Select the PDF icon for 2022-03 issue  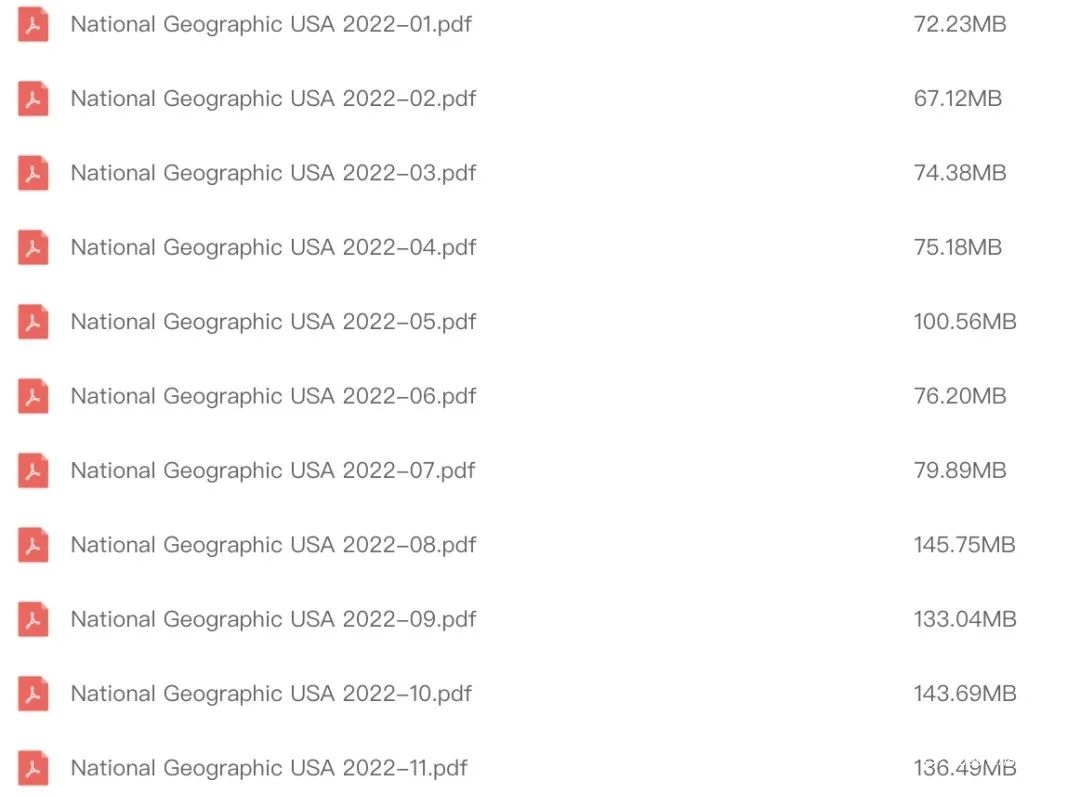click(x=34, y=173)
